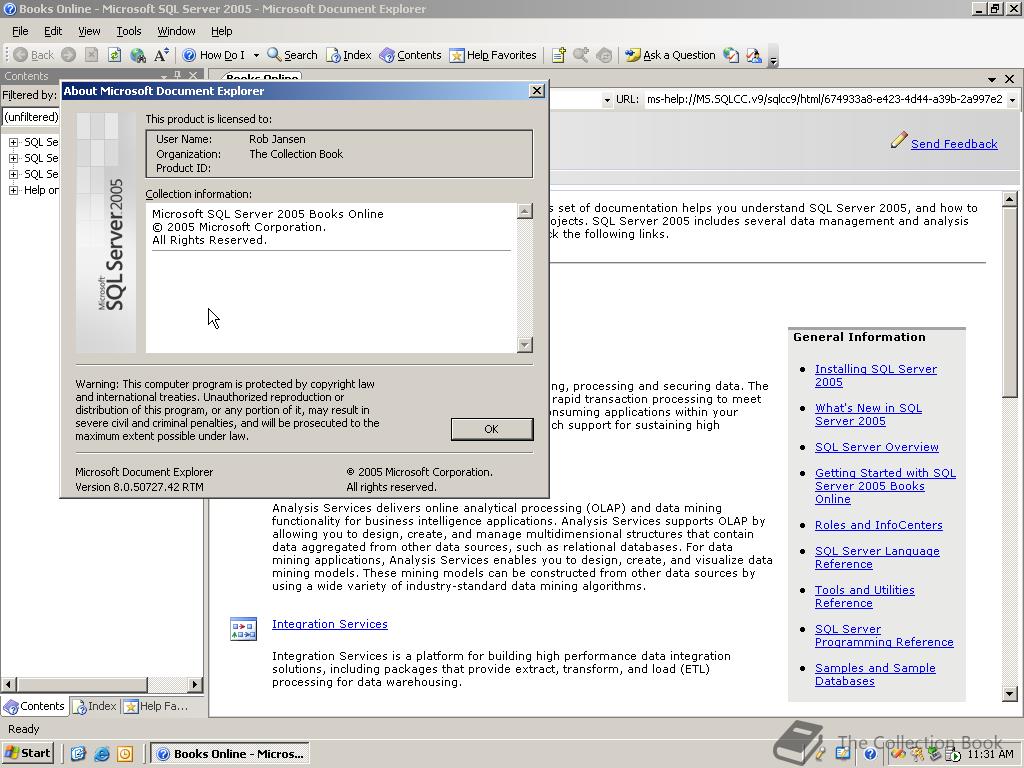
Task: Toggle auto-hide pin on Contents panel
Action: click(x=177, y=76)
